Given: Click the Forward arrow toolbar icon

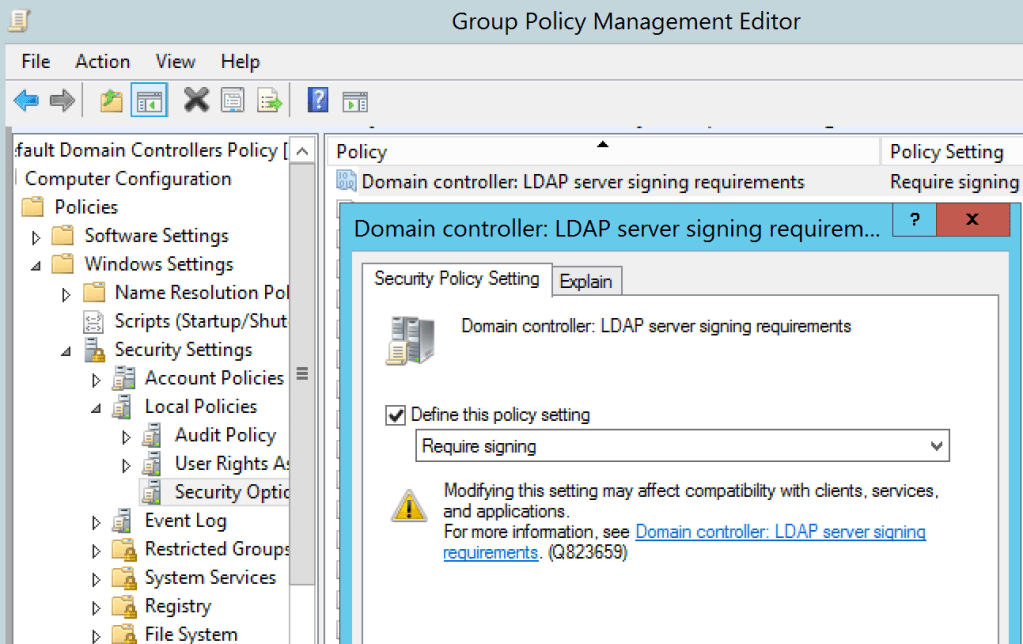Looking at the screenshot, I should 62,100.
